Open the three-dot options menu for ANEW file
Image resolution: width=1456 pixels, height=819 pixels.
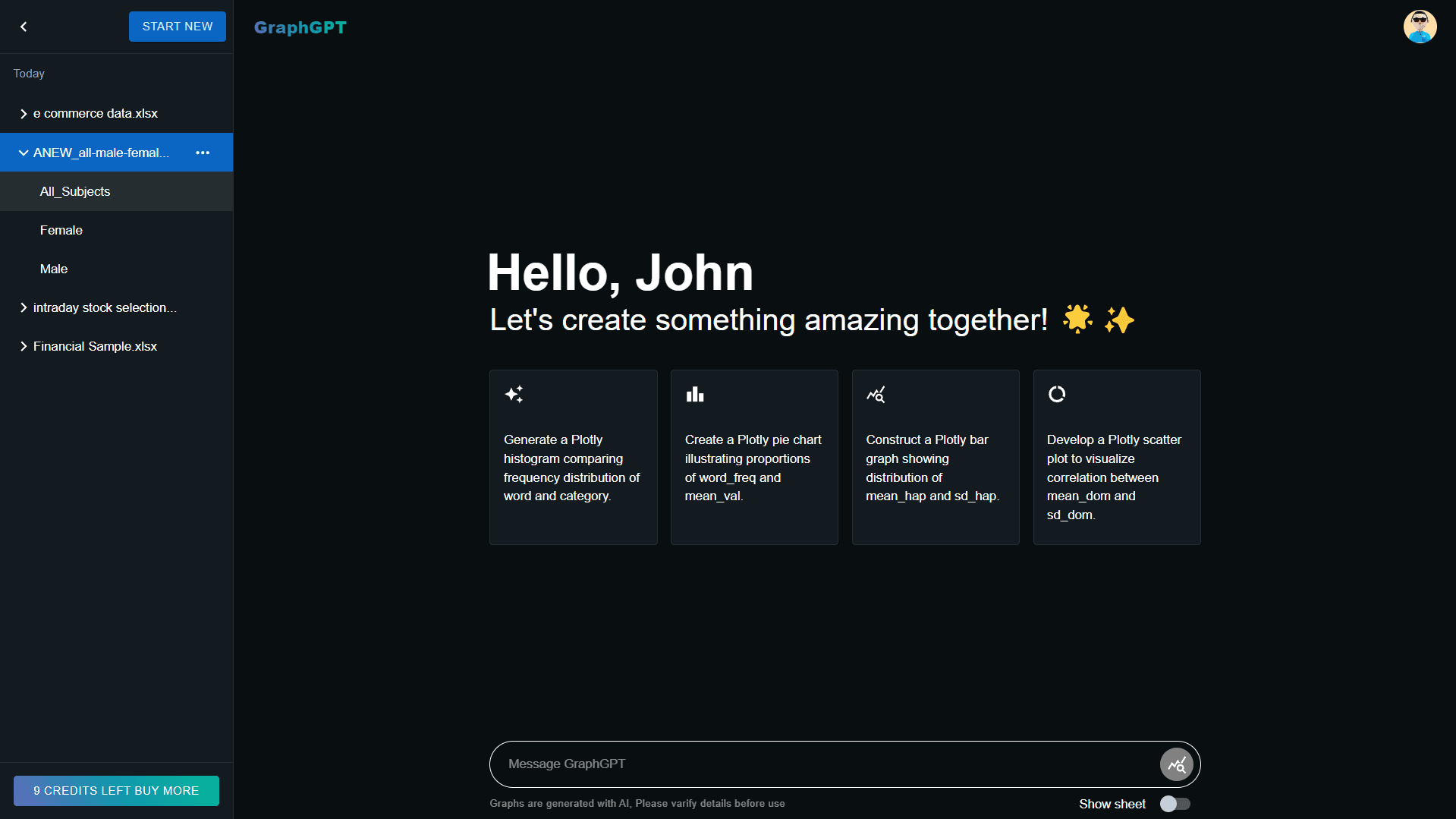click(x=203, y=153)
